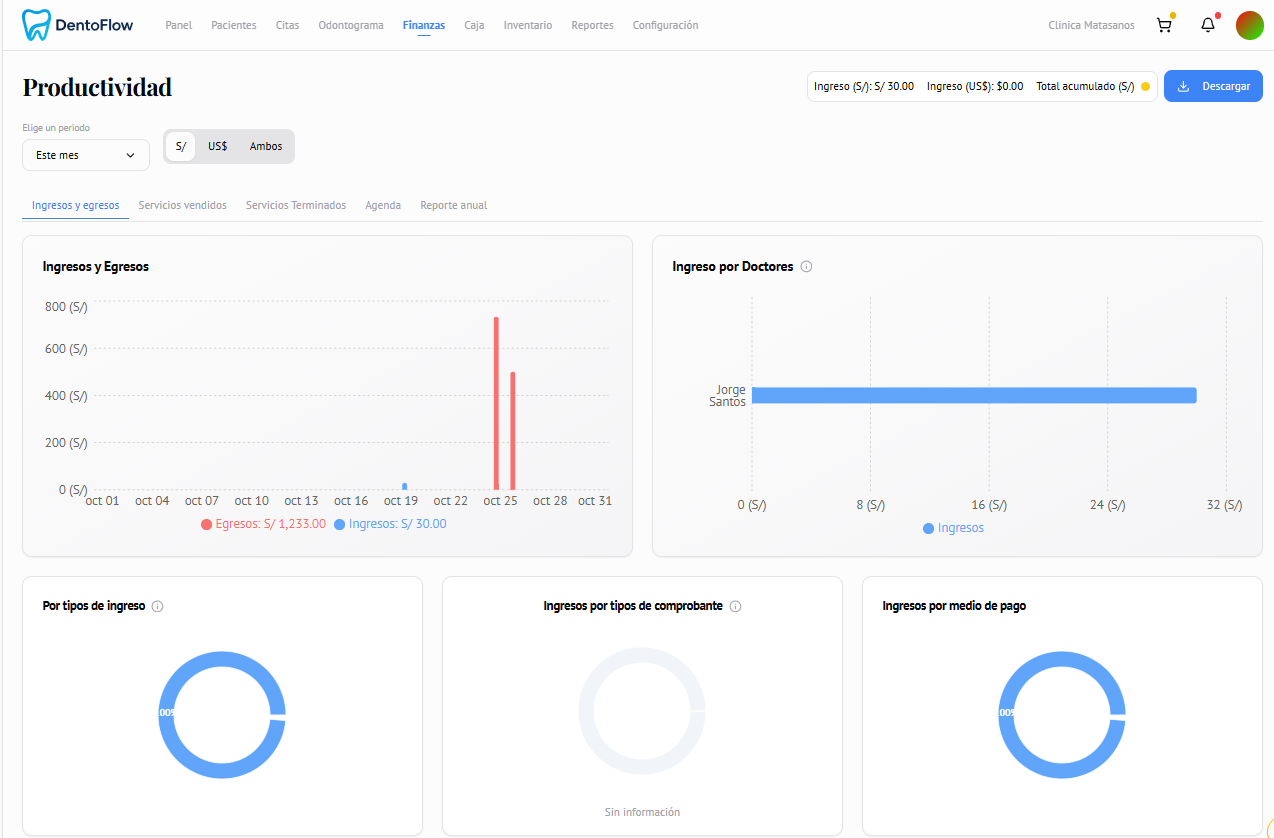This screenshot has width=1274, height=838.
Task: Select the US$ currency option
Action: coord(218,146)
